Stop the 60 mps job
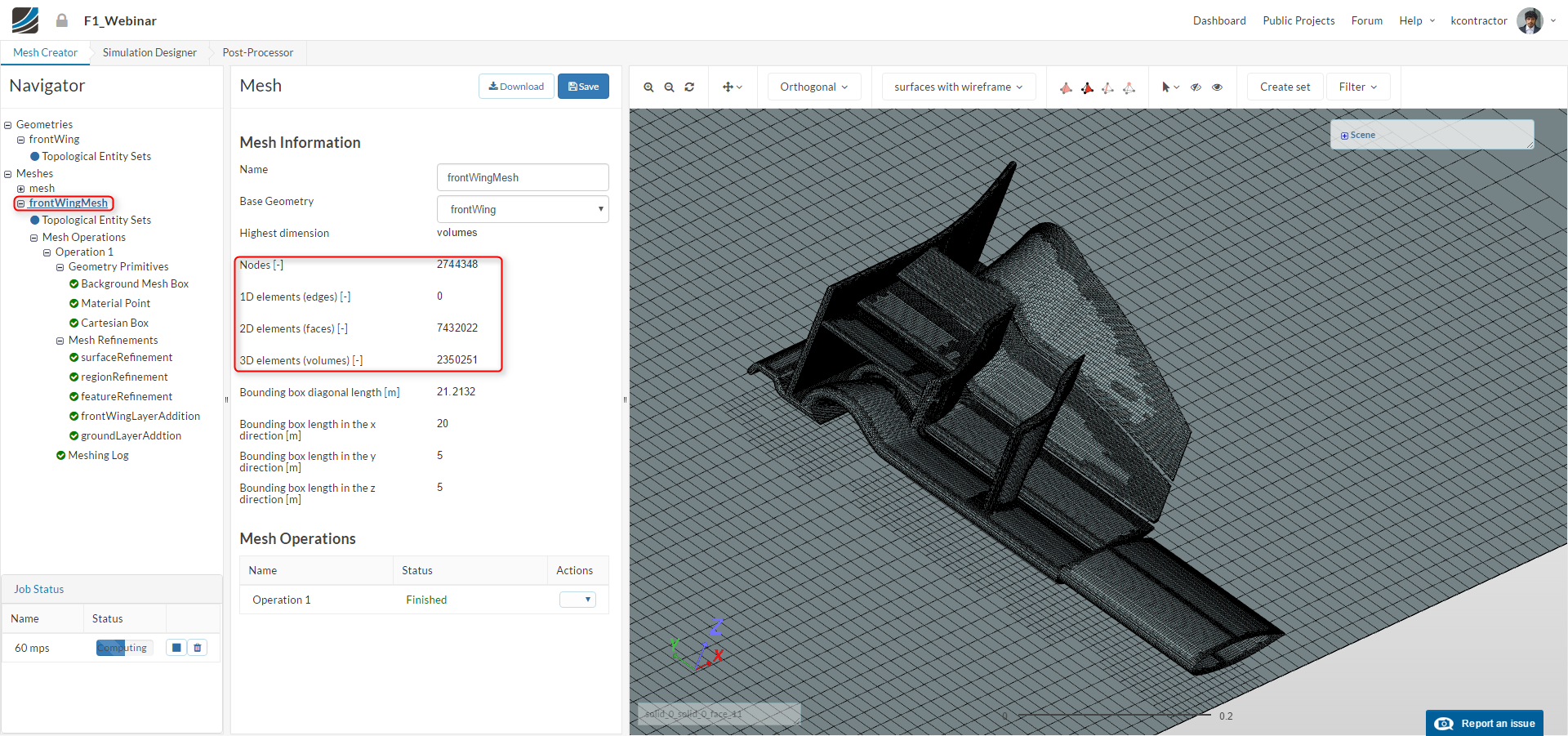 click(x=176, y=648)
